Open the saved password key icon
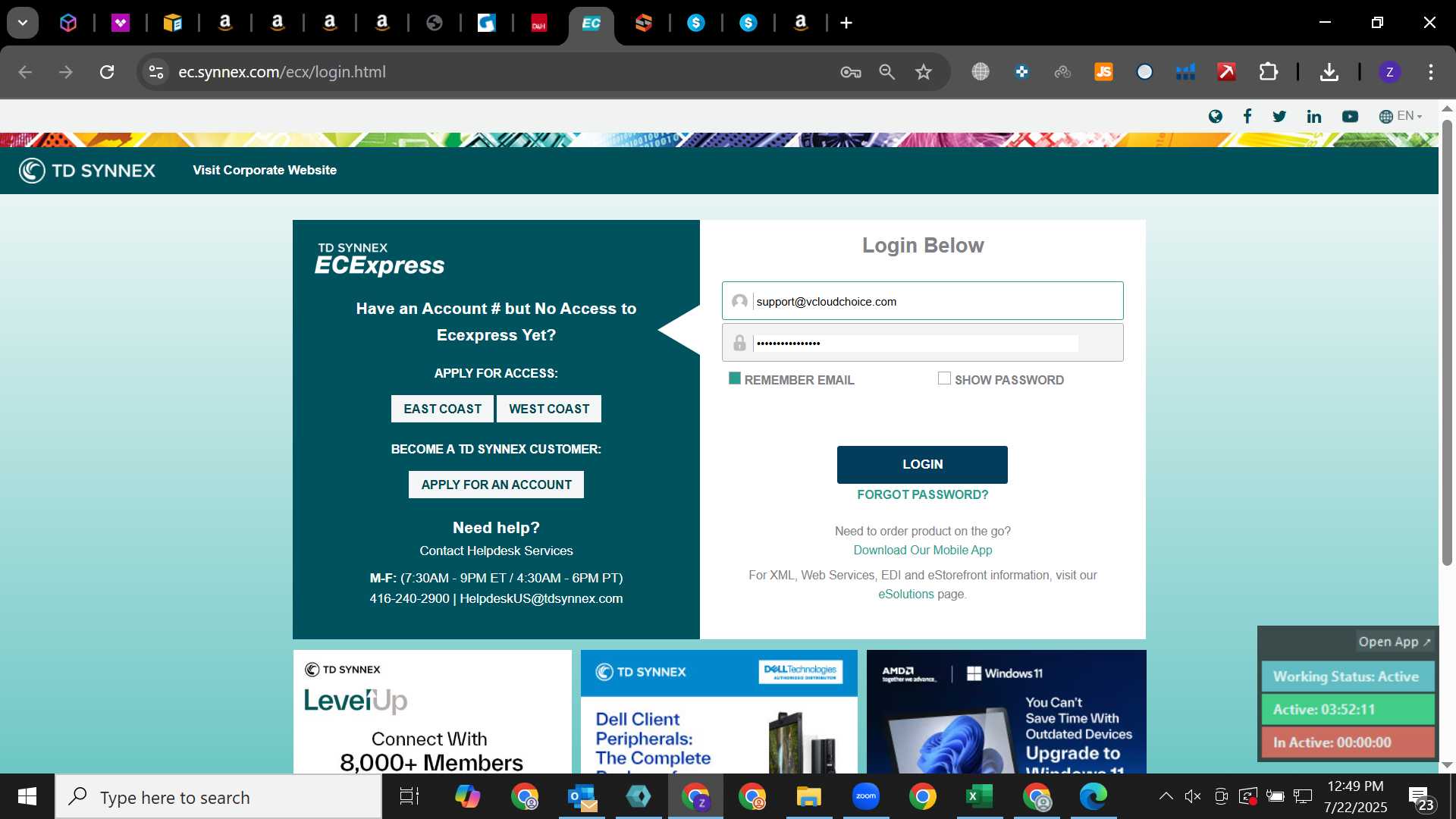1456x819 pixels. click(x=850, y=72)
